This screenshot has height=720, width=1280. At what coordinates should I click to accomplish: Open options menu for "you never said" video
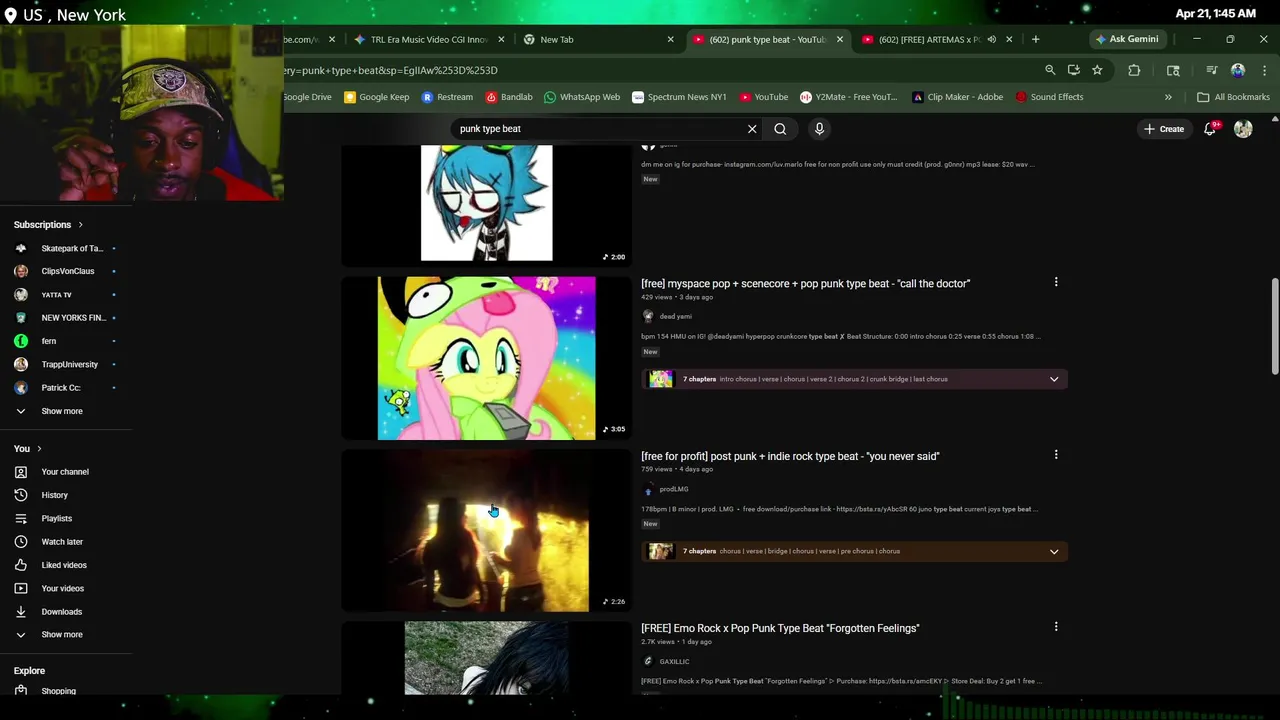point(1056,455)
